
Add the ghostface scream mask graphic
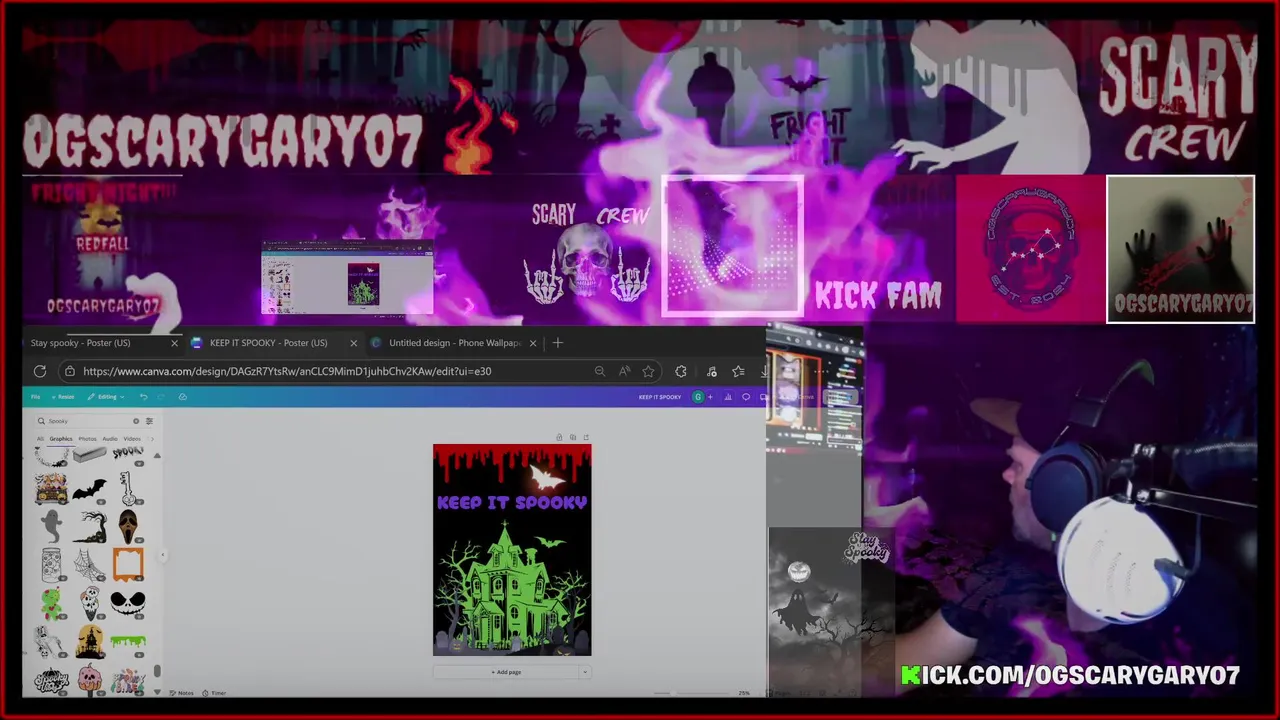tap(128, 526)
